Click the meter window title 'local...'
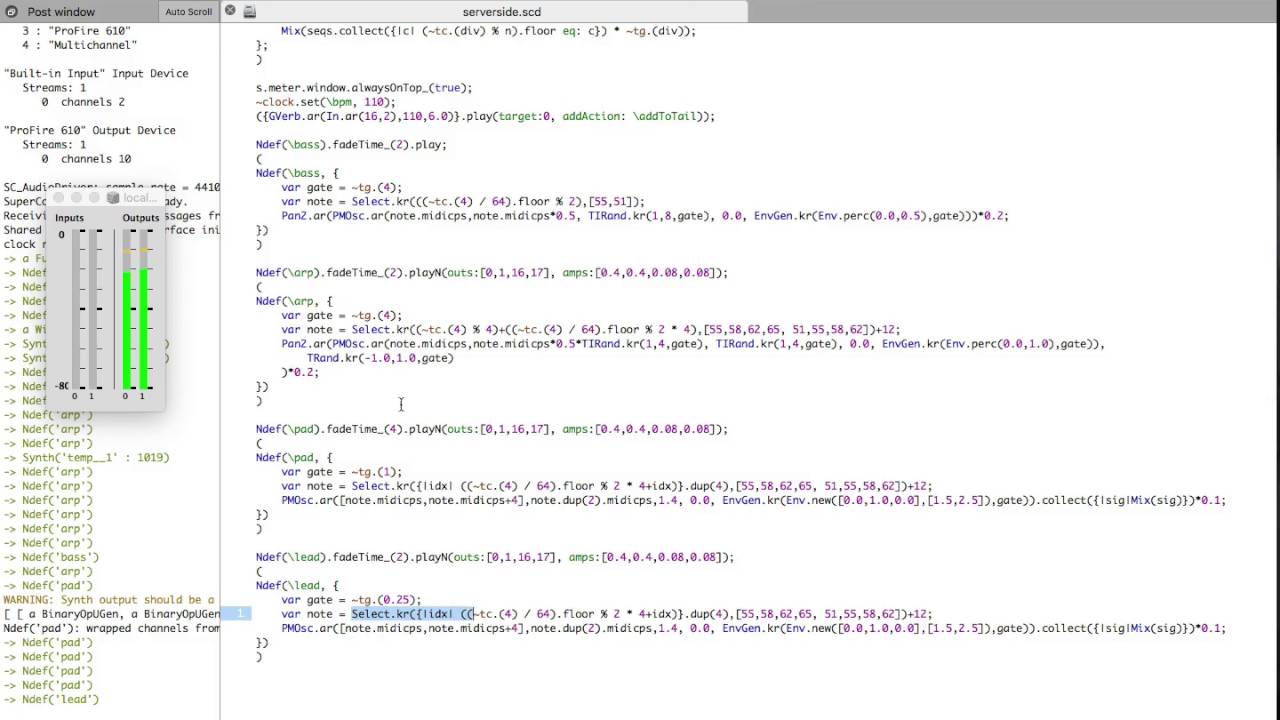Image resolution: width=1280 pixels, height=720 pixels. [139, 198]
